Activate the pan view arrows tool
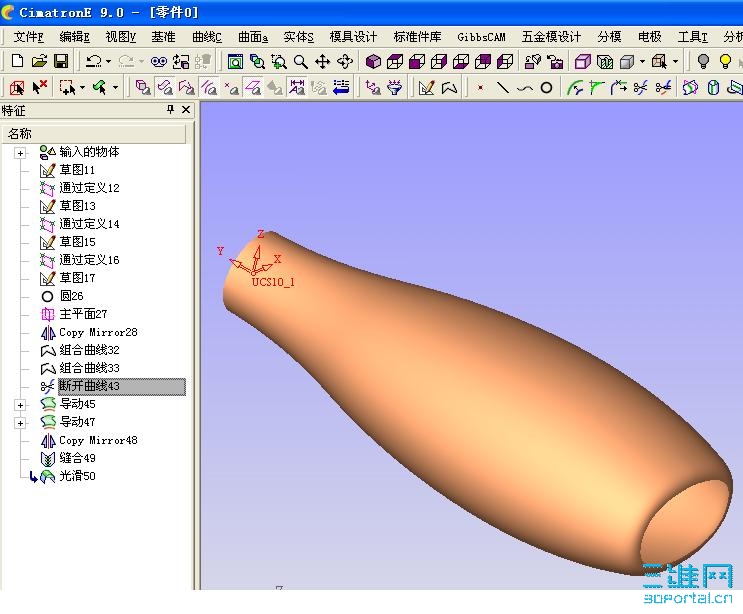The height and width of the screenshot is (614, 743). coord(322,61)
